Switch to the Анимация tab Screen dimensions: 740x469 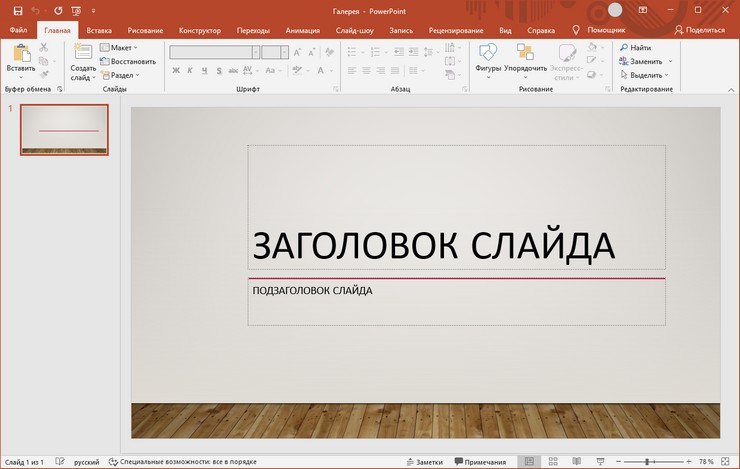(302, 30)
